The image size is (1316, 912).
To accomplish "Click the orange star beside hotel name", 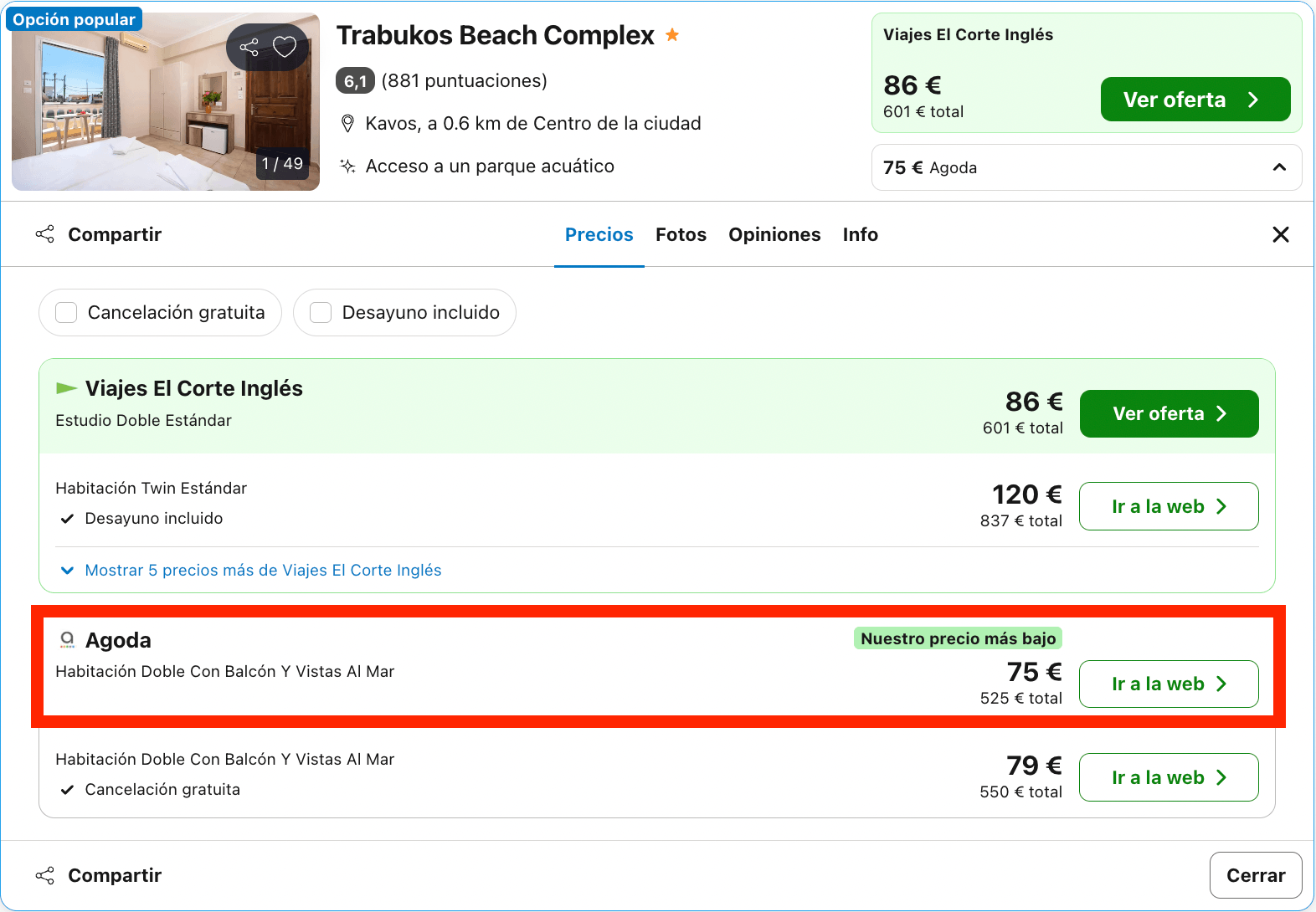I will click(672, 35).
